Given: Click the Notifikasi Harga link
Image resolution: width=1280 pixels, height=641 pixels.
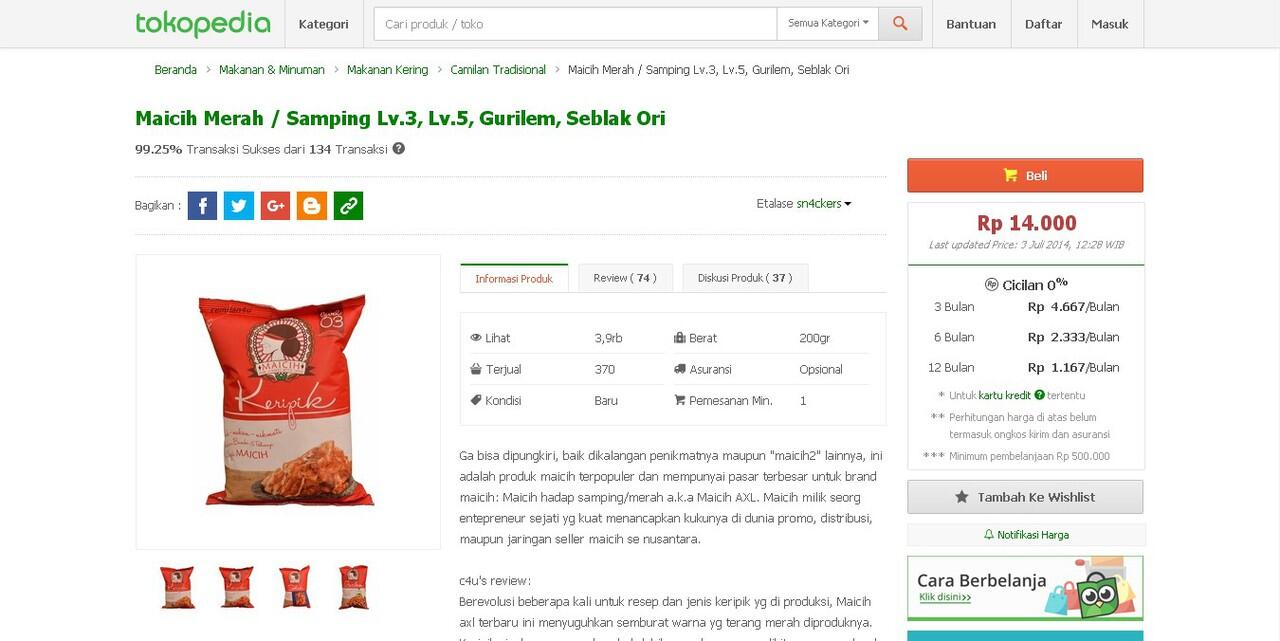Looking at the screenshot, I should point(1026,535).
